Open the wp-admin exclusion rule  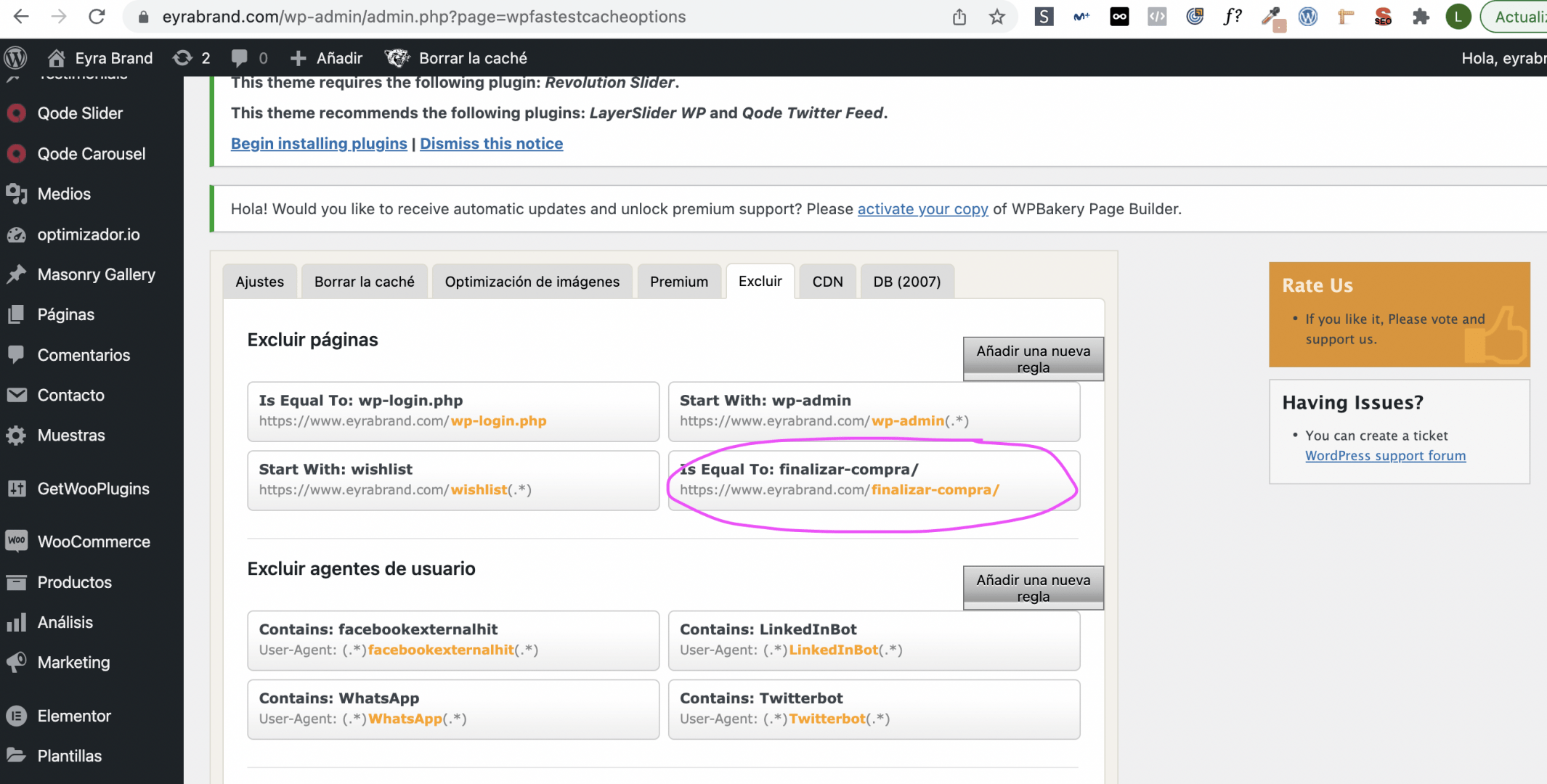[x=874, y=411]
